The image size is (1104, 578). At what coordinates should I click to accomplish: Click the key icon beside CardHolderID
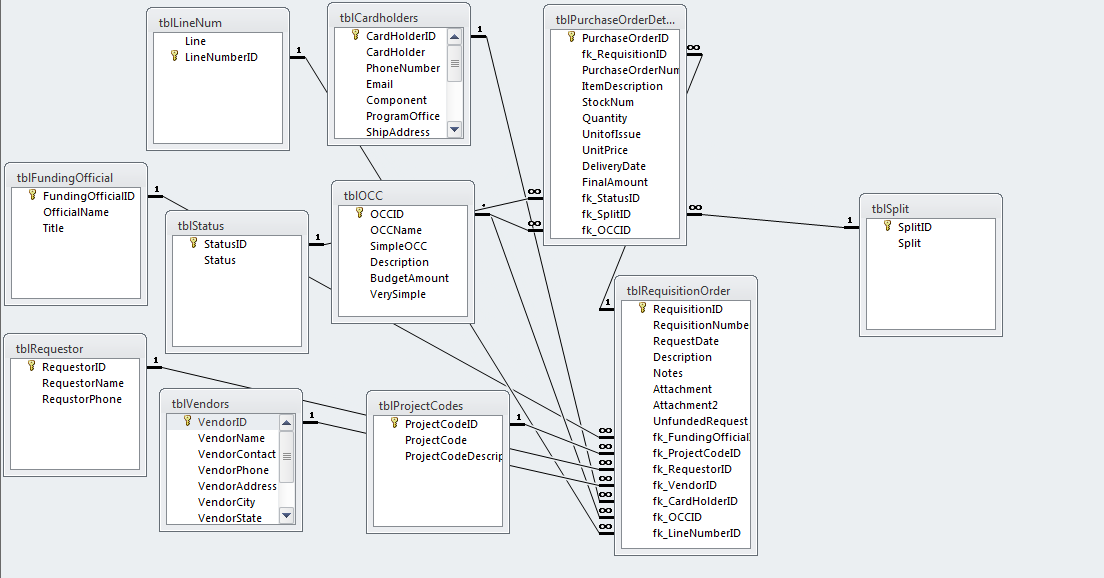point(356,35)
